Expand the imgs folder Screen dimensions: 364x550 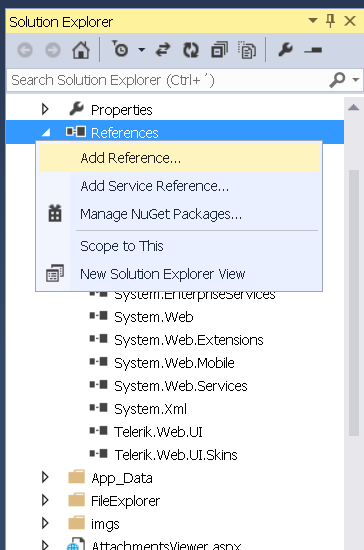click(x=45, y=523)
